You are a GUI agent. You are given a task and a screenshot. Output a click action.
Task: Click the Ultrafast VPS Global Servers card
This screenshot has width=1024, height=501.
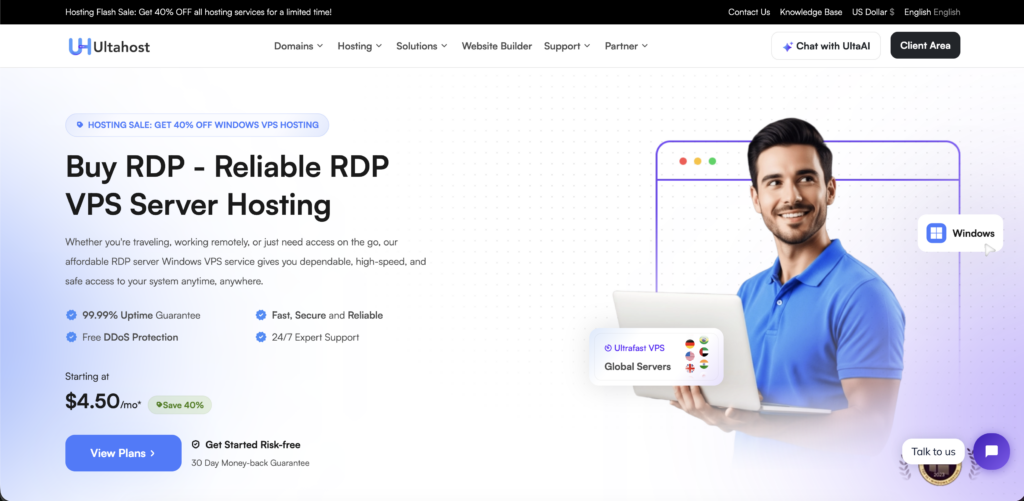click(x=656, y=357)
